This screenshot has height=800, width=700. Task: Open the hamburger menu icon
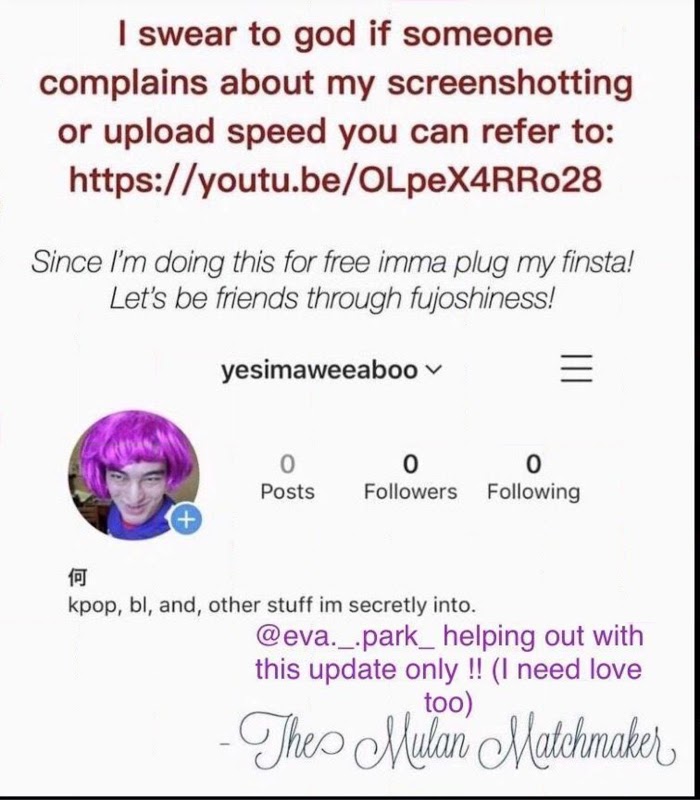[577, 368]
